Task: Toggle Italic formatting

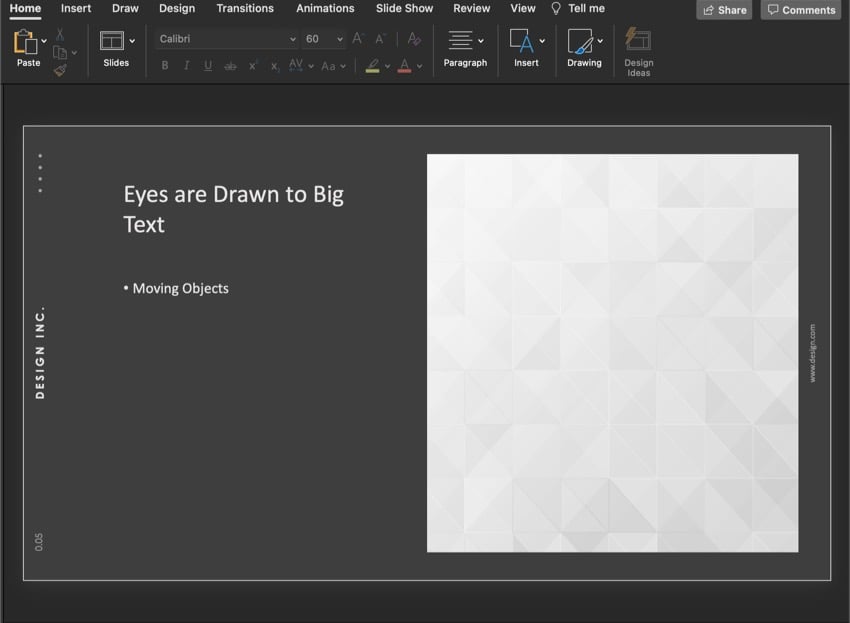Action: pos(186,66)
